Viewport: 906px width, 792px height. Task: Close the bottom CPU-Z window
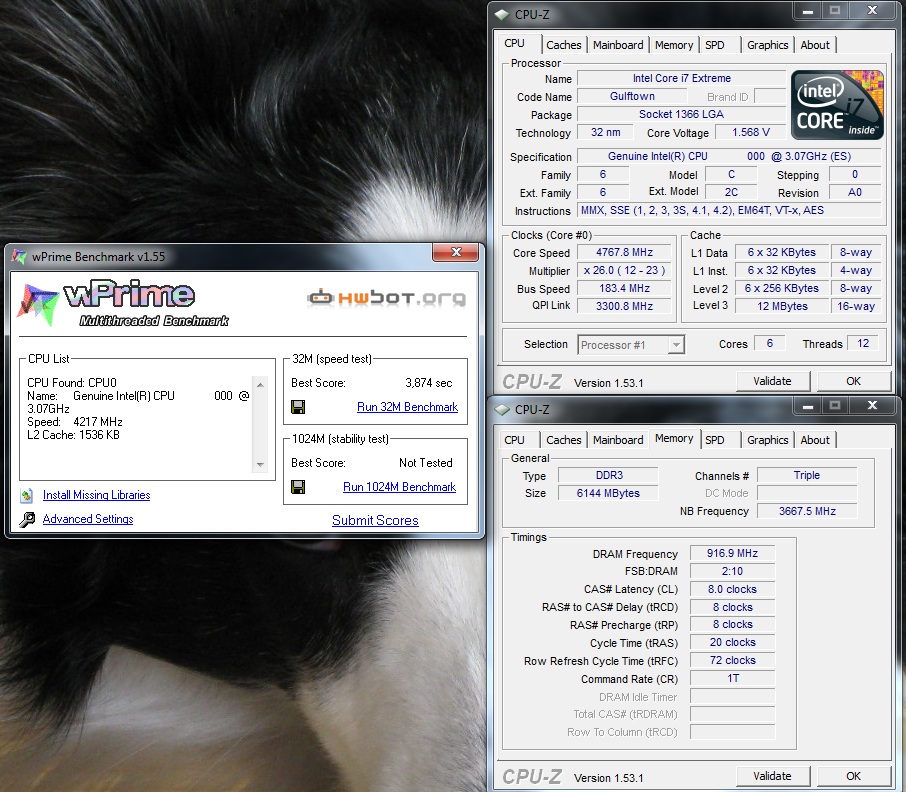pyautogui.click(x=872, y=406)
